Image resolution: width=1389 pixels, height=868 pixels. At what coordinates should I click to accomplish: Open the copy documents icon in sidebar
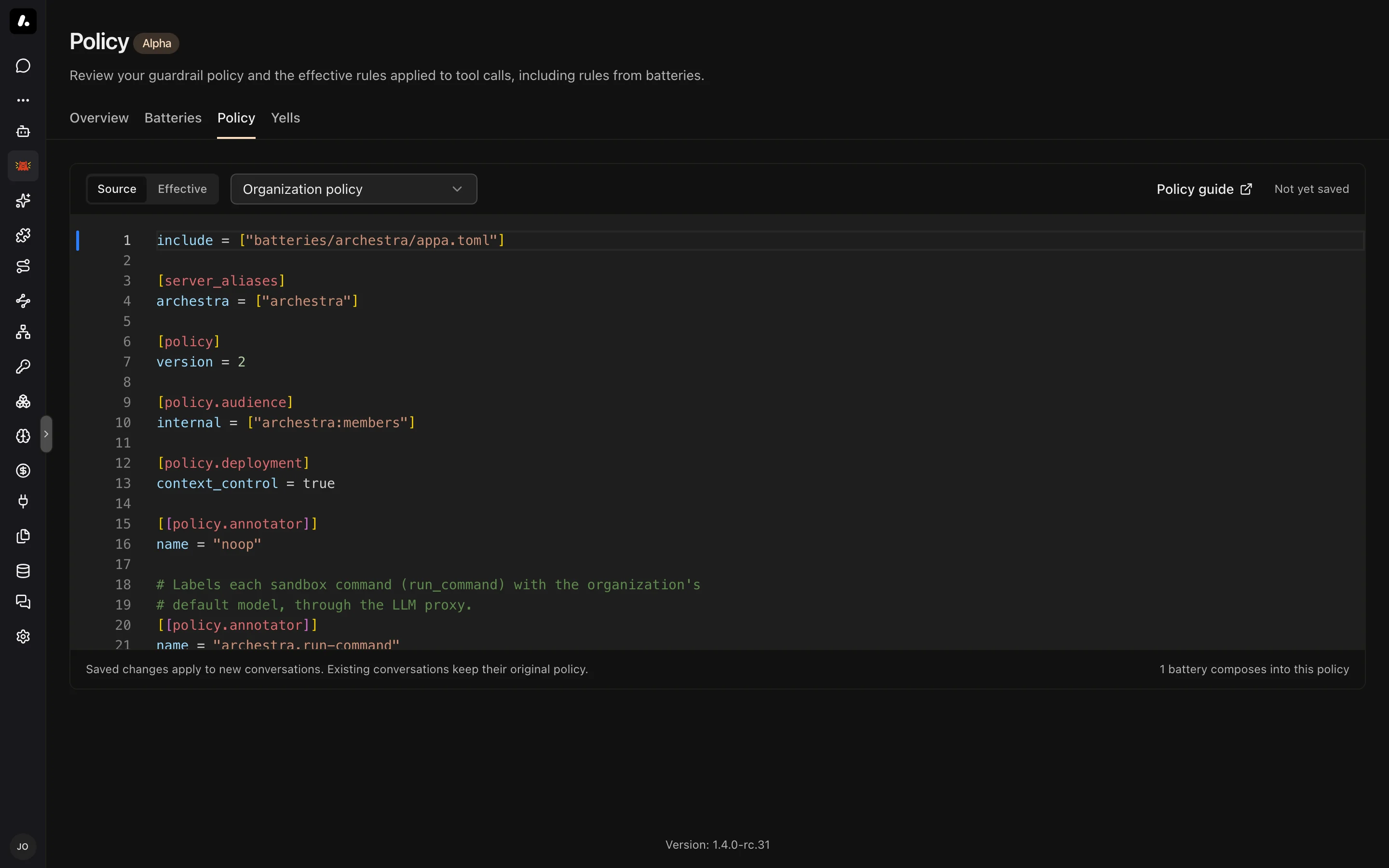[x=23, y=536]
